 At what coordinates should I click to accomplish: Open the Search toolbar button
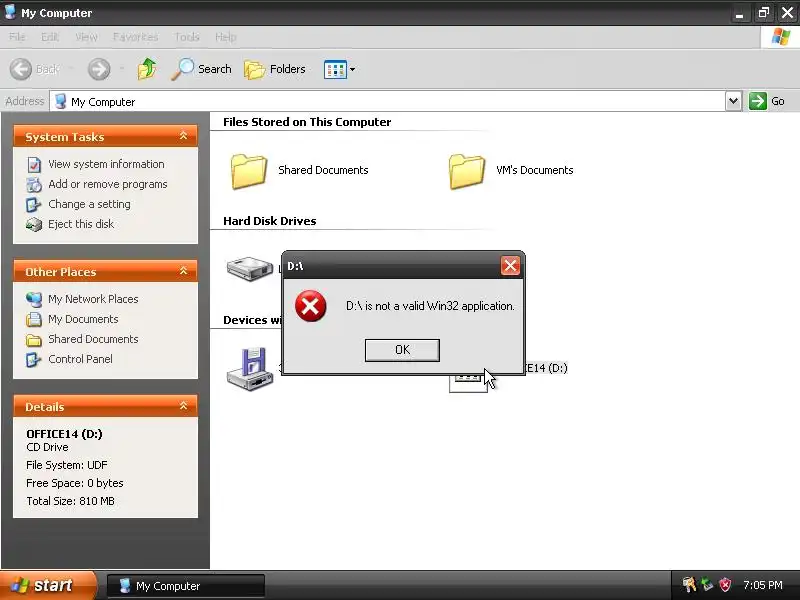point(202,69)
